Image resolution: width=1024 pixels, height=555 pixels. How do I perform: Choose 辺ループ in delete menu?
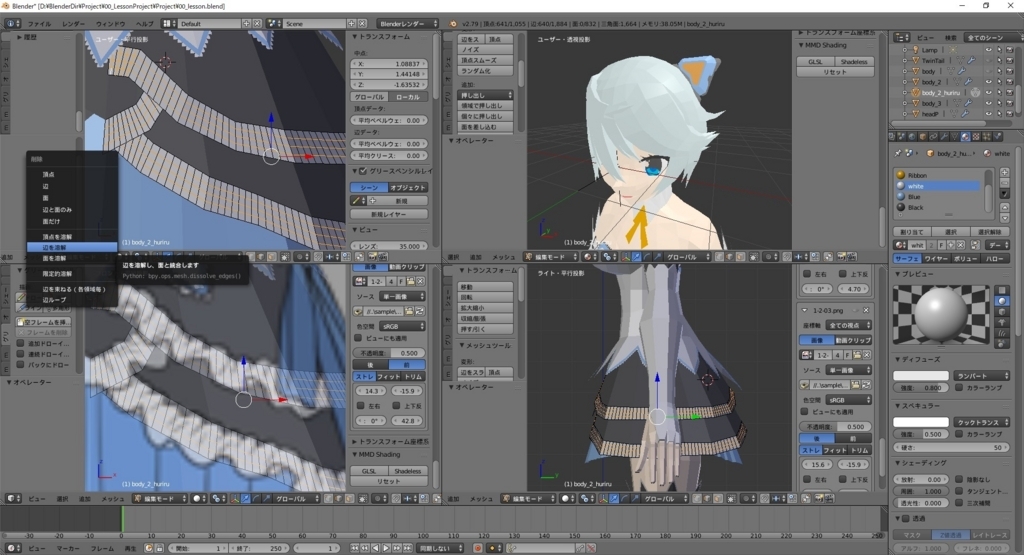pos(54,300)
